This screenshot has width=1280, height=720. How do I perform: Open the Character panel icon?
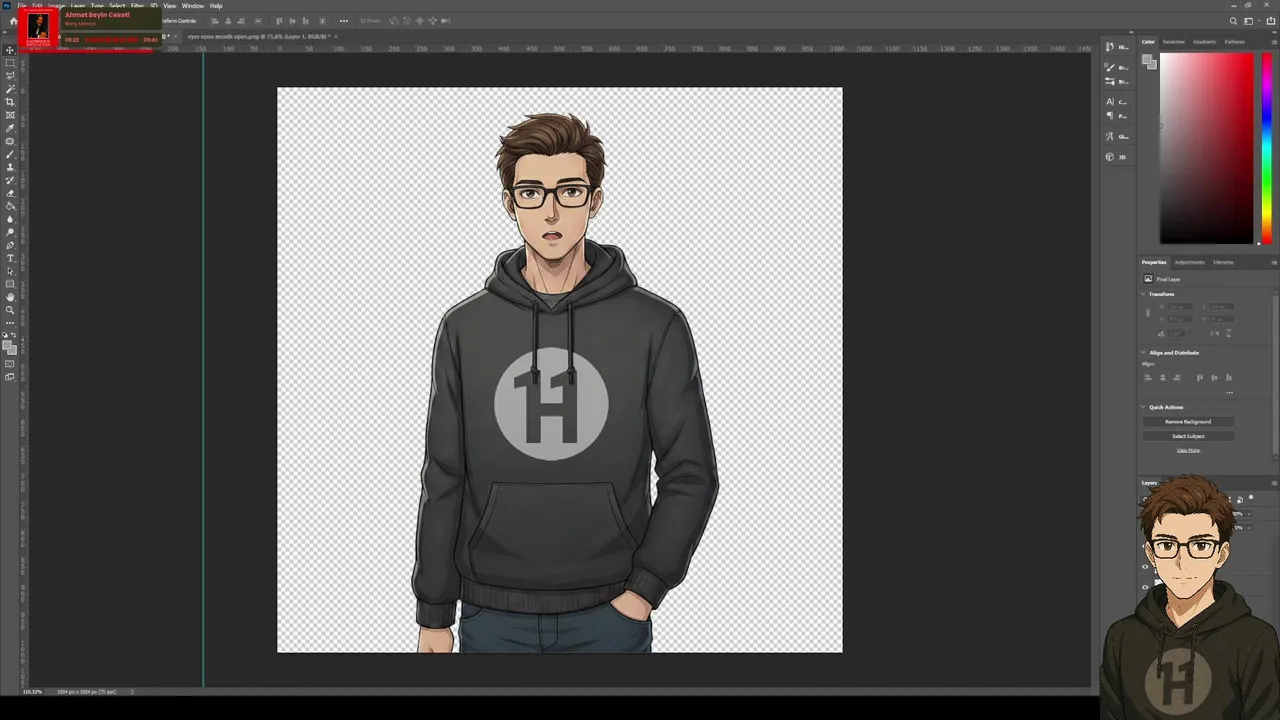[x=1110, y=102]
